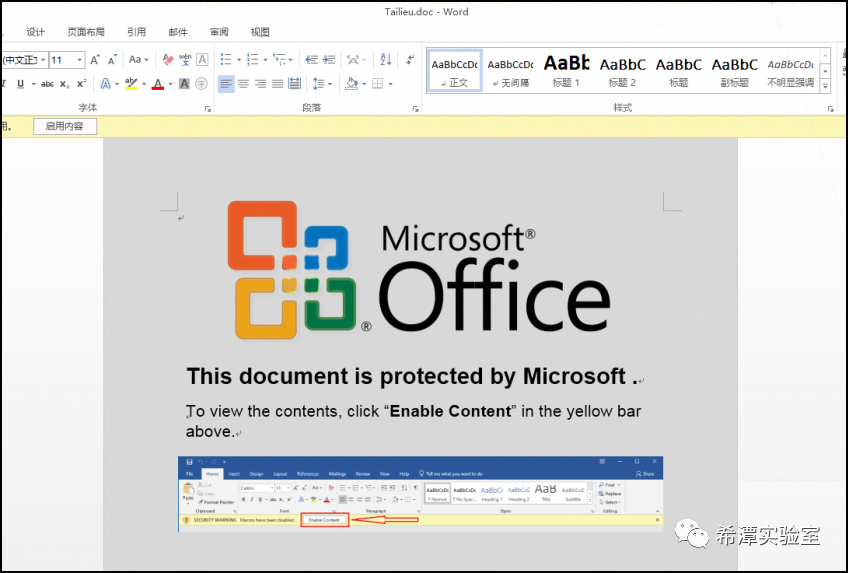Open the Paragraph dialog launcher in 段落 group

click(x=415, y=109)
